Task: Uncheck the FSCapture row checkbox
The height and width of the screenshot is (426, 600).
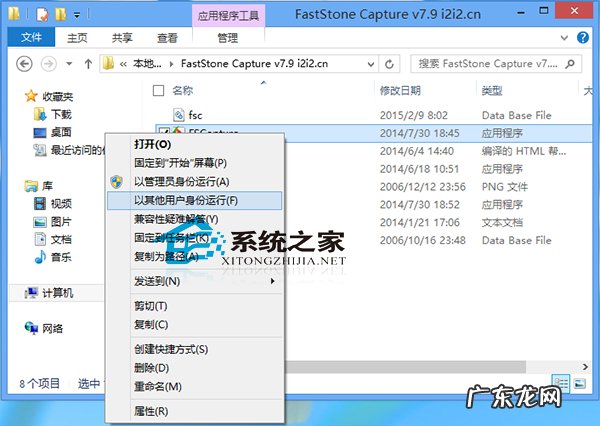Action: pyautogui.click(x=163, y=132)
